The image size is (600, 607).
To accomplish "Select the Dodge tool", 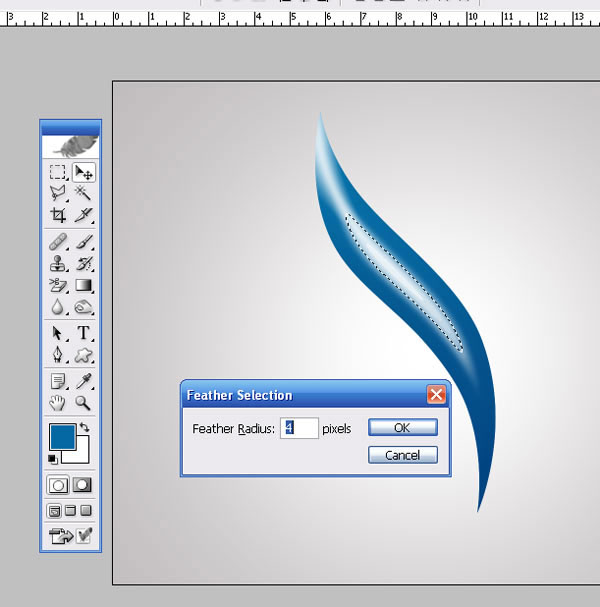I will [83, 307].
